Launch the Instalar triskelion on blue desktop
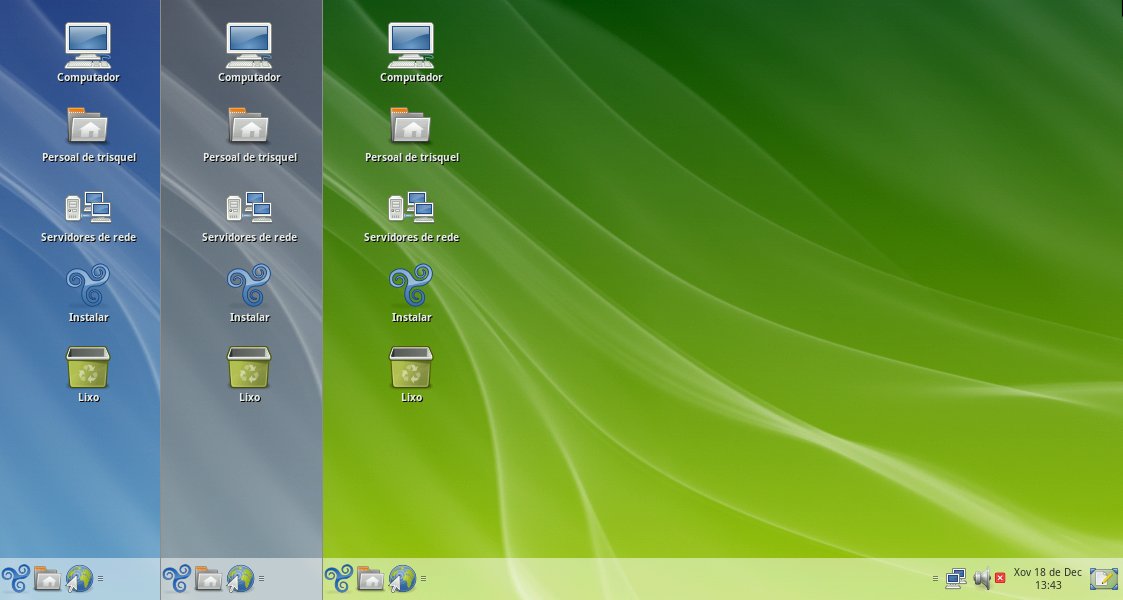Viewport: 1123px width, 600px height. coord(88,285)
